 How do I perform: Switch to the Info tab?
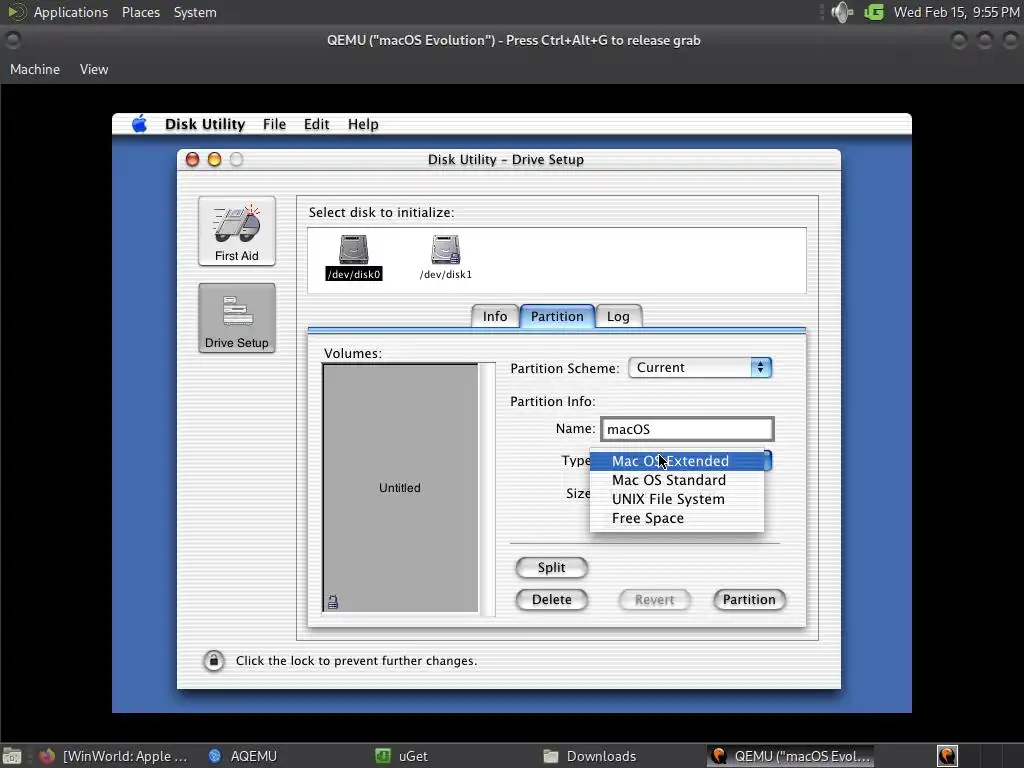coord(495,316)
